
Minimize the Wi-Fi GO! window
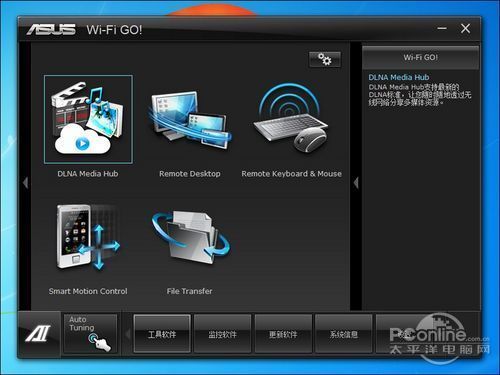[x=442, y=29]
